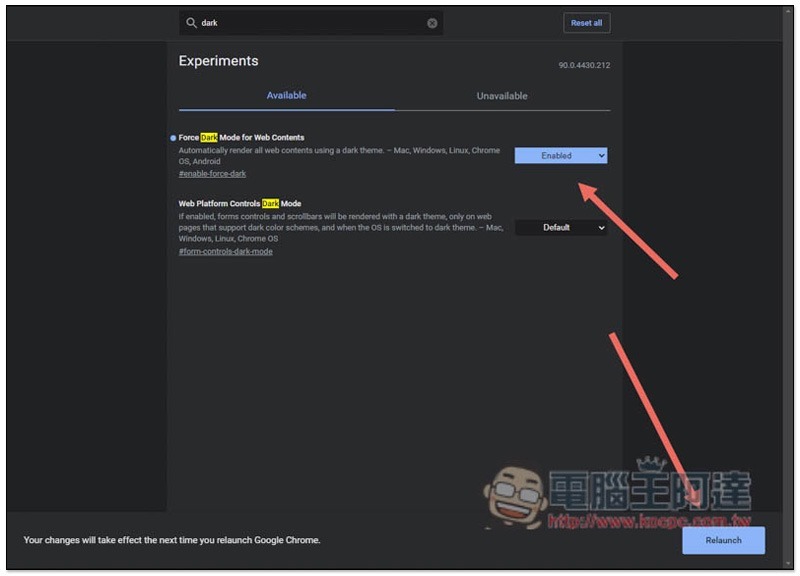Focus the flags search field containing "dark"
The height and width of the screenshot is (576, 800).
(x=311, y=23)
